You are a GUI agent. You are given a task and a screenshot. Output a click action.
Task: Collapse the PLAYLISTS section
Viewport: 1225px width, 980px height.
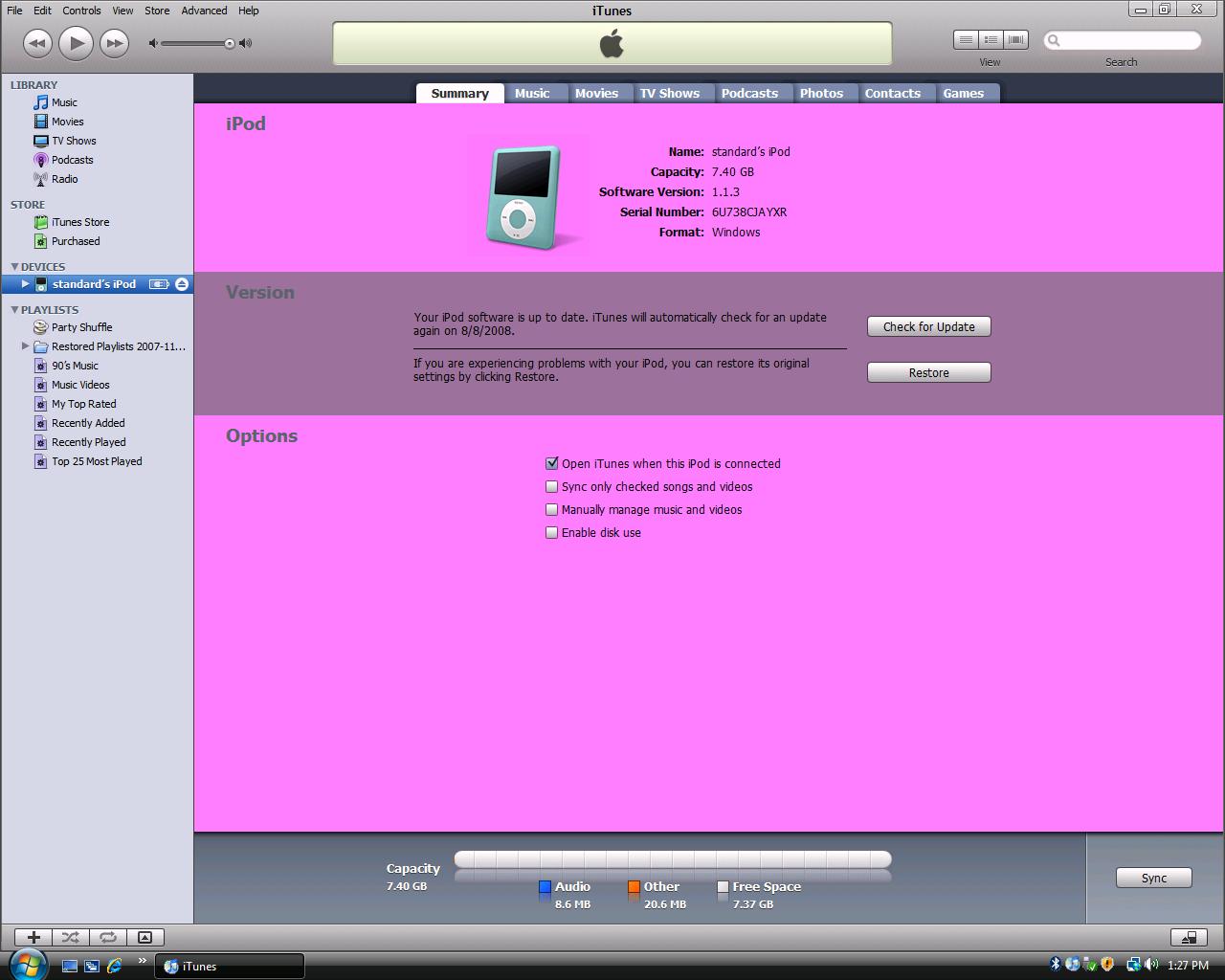[14, 309]
